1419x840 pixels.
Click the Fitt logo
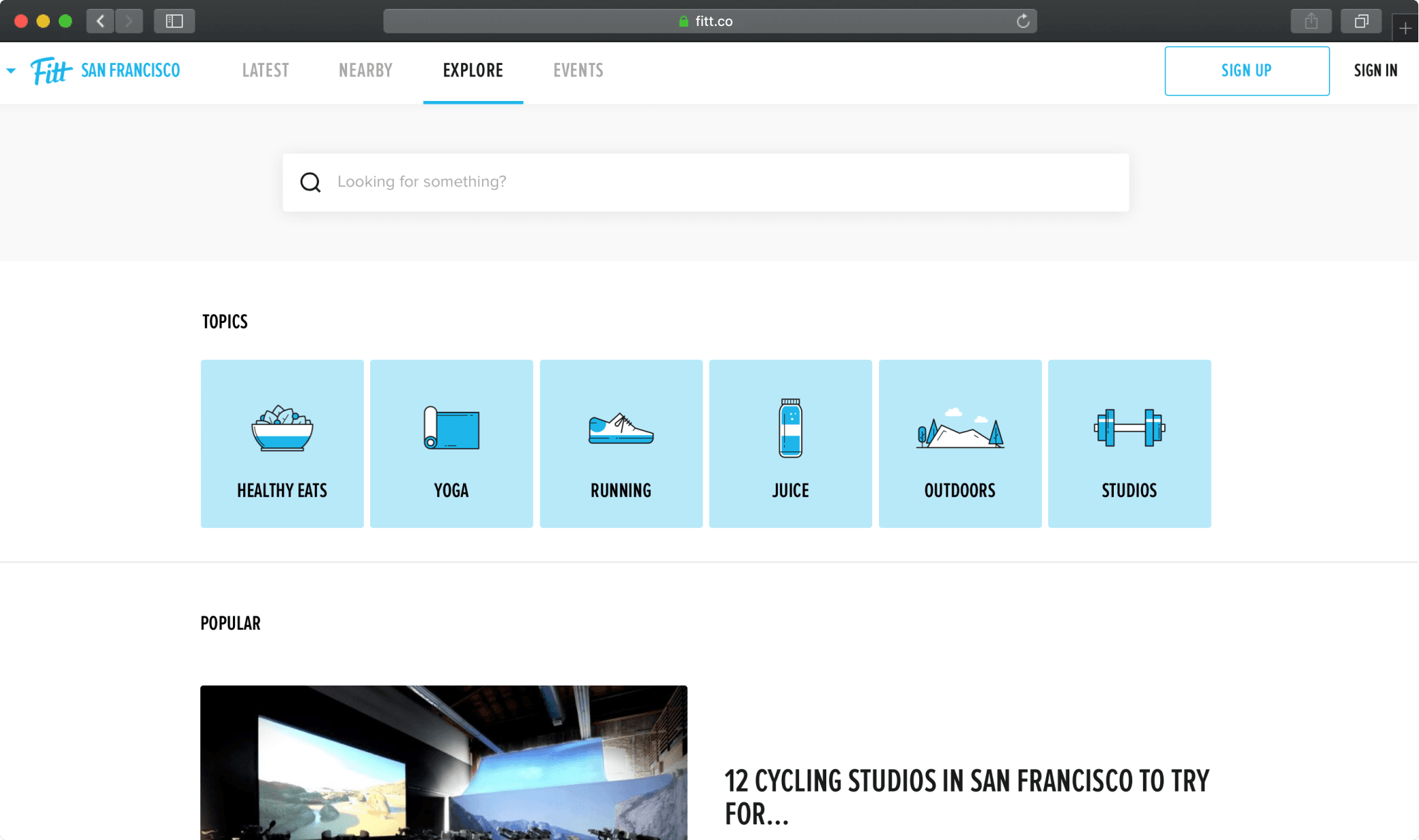51,70
